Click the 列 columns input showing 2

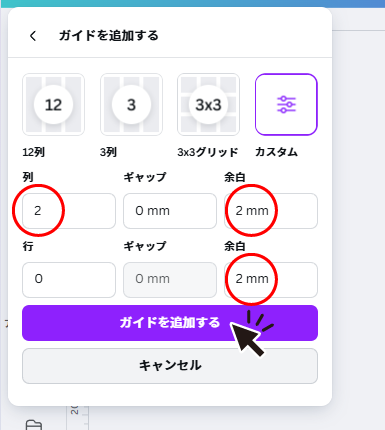(x=69, y=211)
